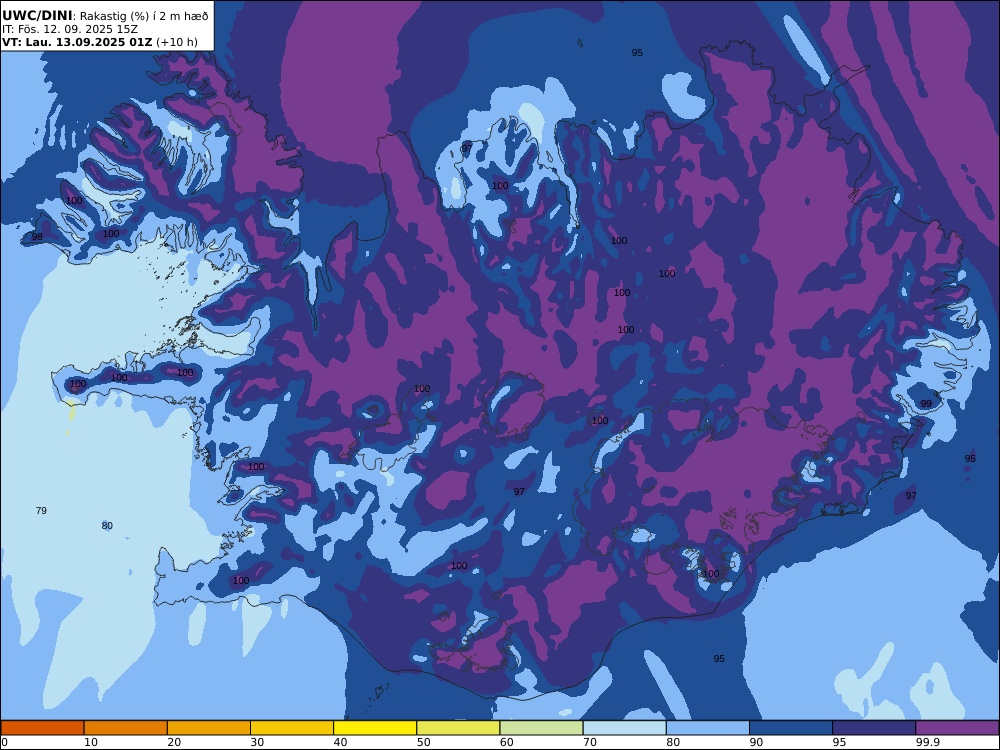Screen dimensions: 1000x750
Task: Click the map value '98' on the Westfjords
Action: (37, 237)
